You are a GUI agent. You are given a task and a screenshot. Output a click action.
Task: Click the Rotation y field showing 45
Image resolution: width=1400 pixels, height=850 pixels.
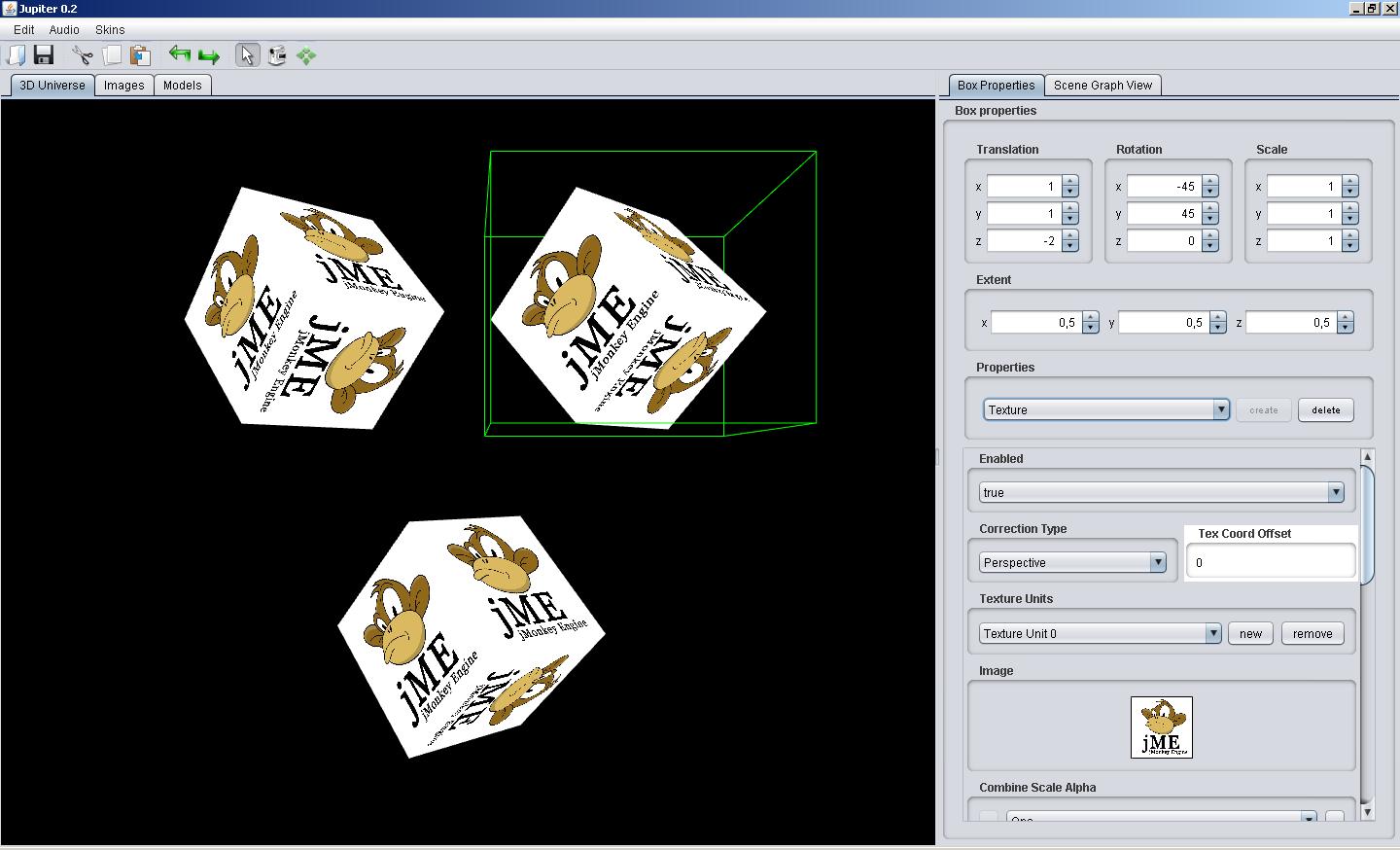[1164, 213]
